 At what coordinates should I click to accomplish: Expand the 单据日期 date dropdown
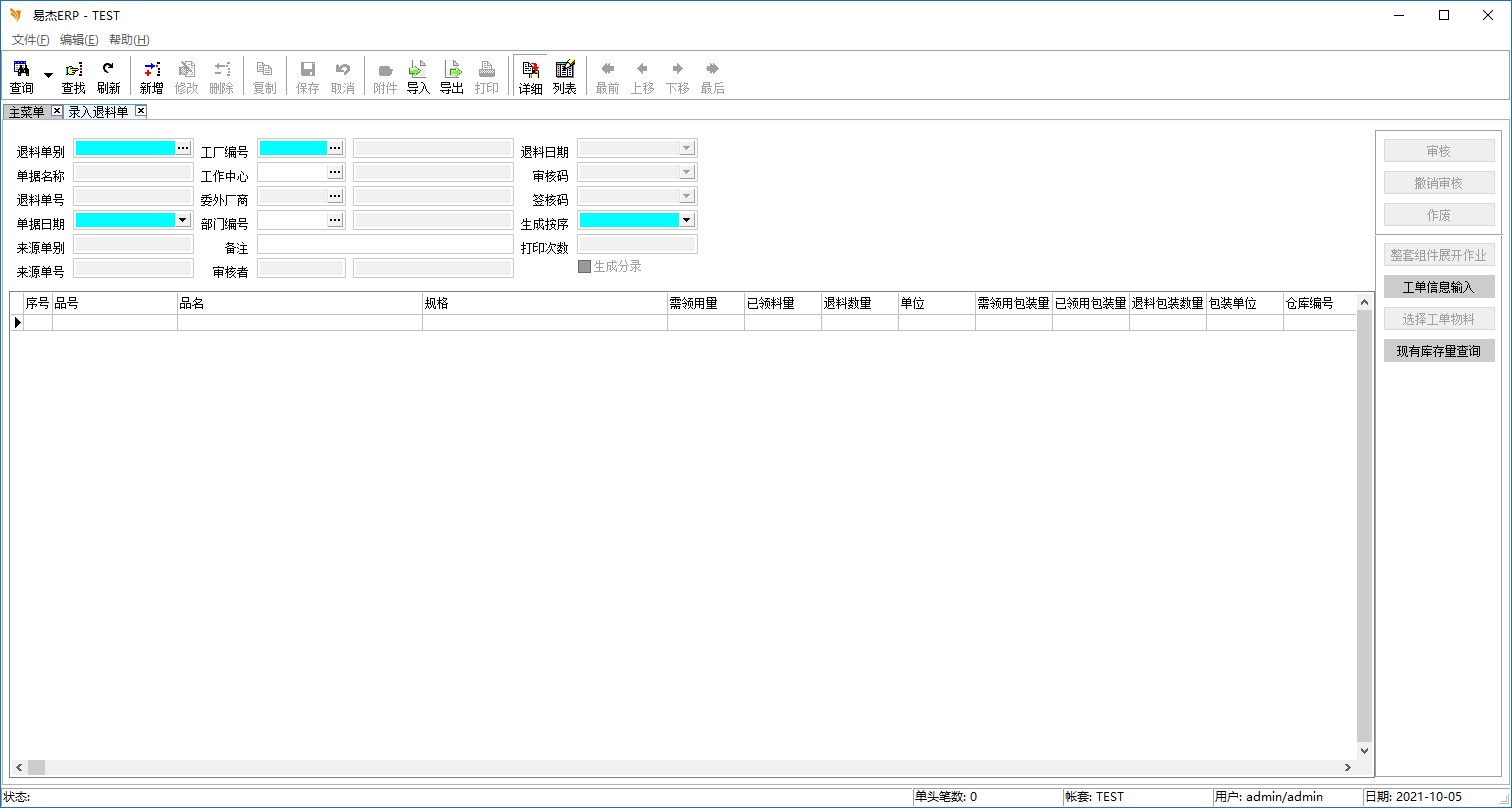(182, 220)
